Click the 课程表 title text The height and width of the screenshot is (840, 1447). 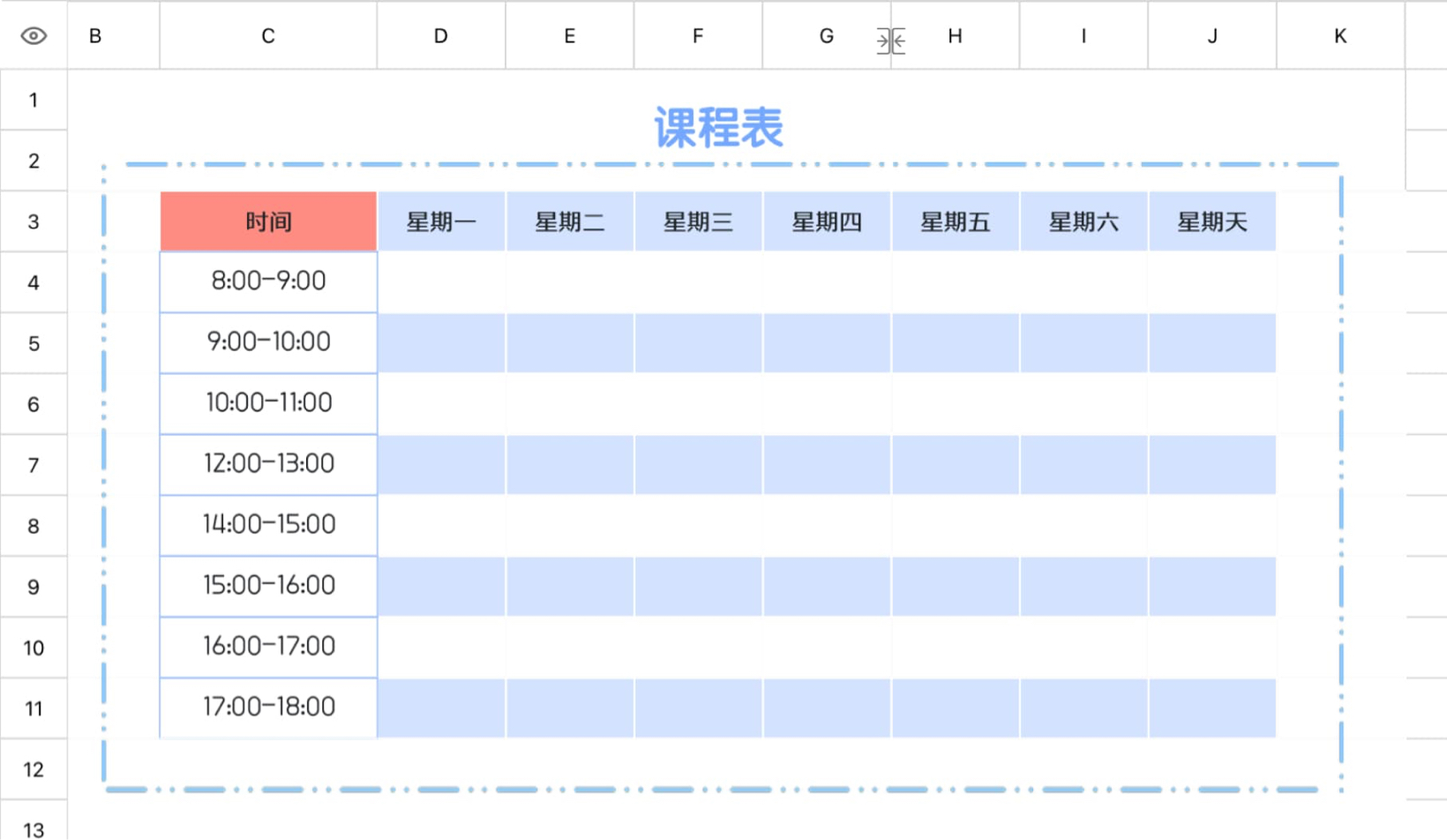point(718,128)
